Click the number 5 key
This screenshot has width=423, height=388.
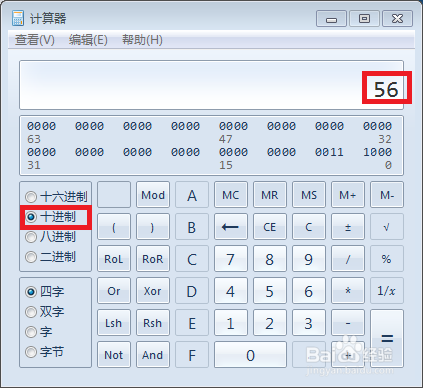tap(270, 291)
